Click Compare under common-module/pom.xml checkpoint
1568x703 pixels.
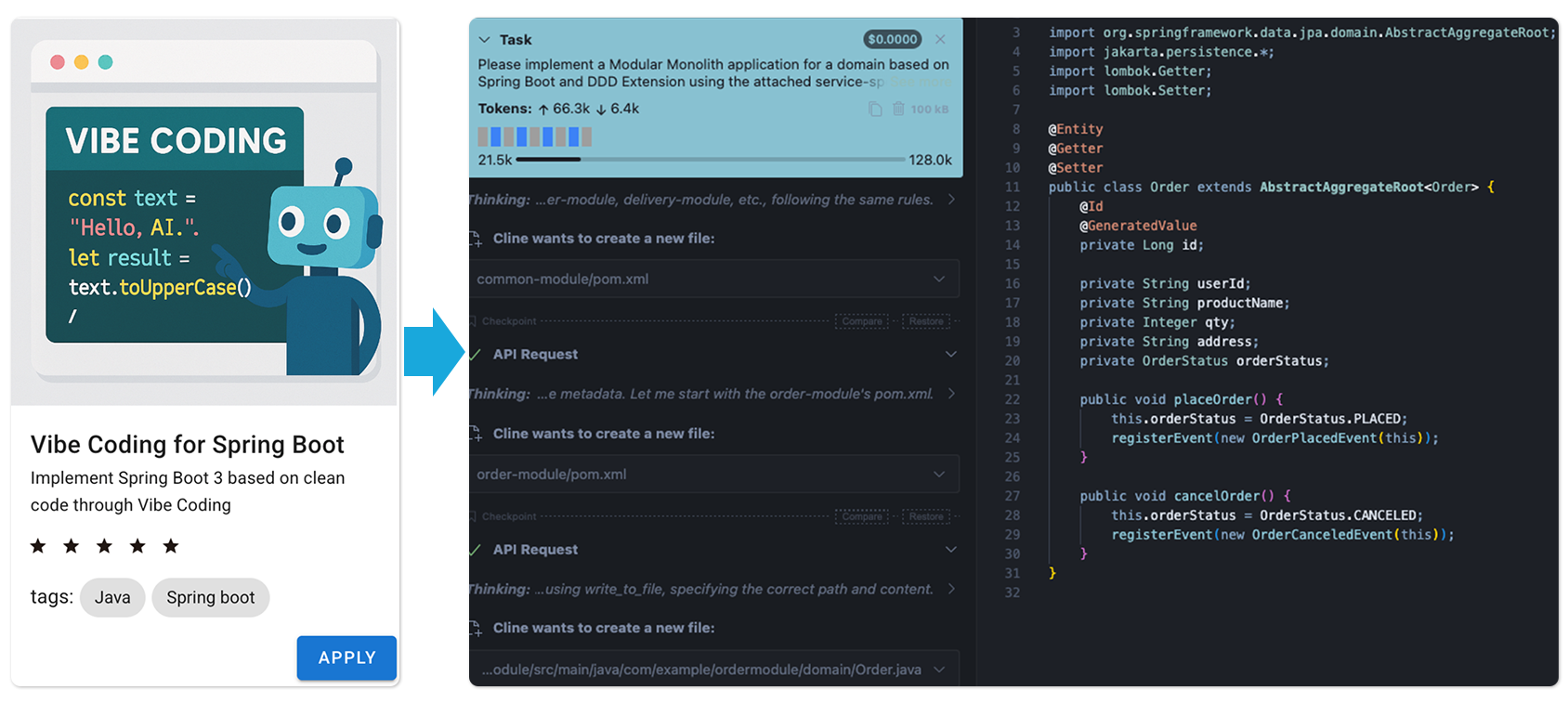tap(862, 321)
